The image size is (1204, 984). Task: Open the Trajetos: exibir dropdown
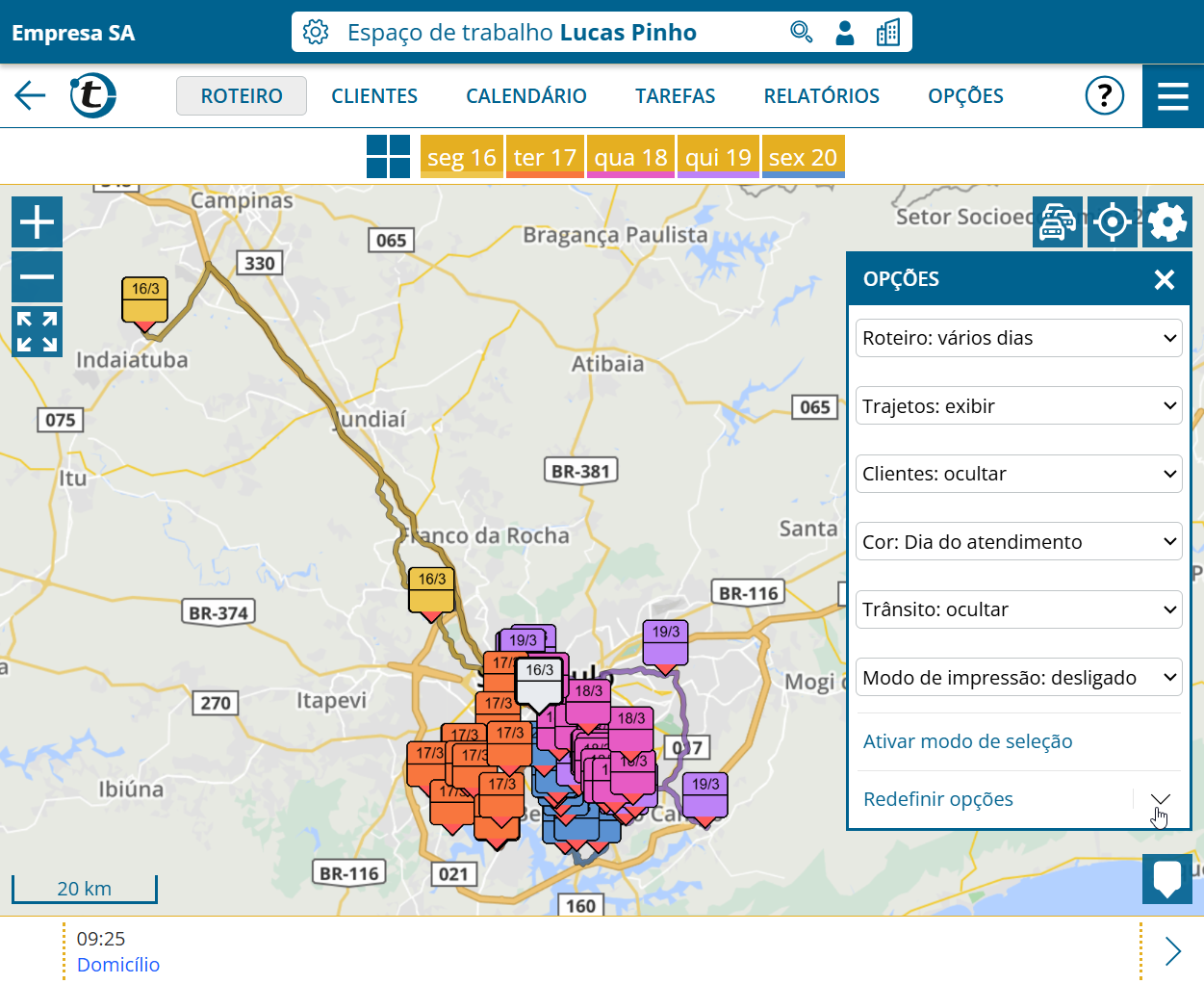point(1018,406)
